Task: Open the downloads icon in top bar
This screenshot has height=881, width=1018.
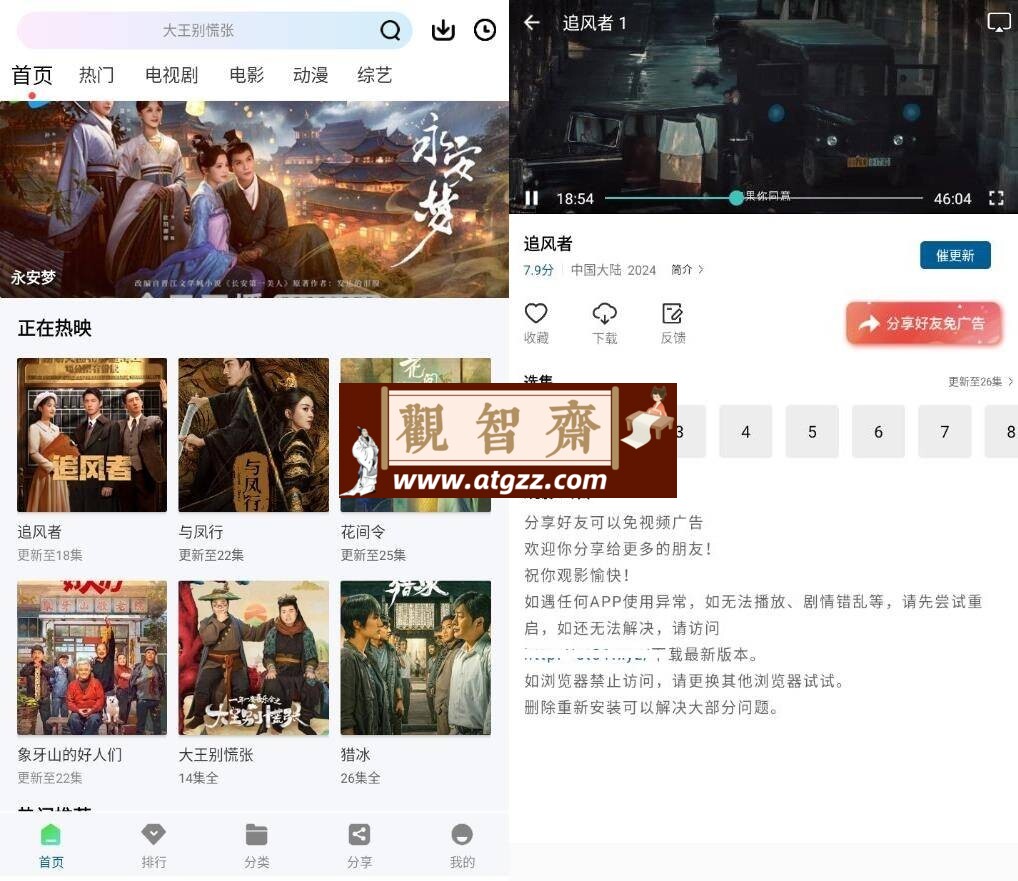Action: tap(443, 30)
